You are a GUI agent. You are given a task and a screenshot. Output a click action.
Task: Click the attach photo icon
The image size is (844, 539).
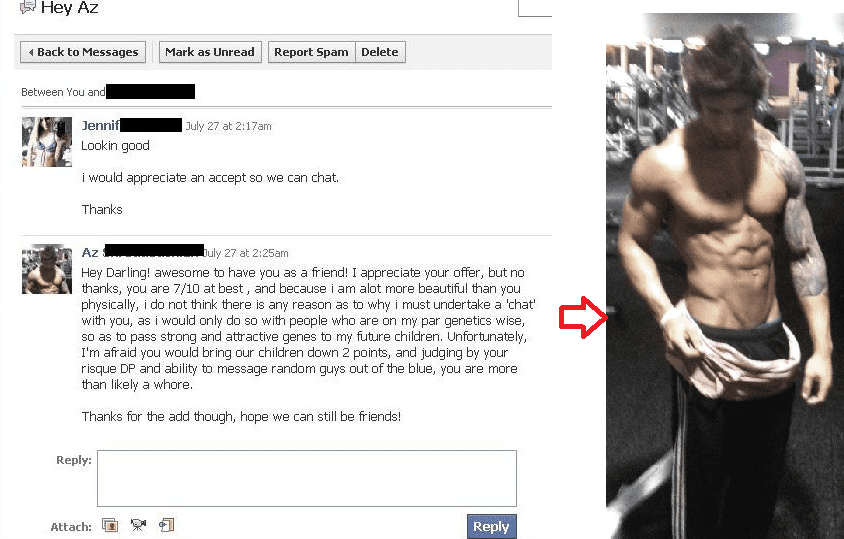tap(110, 525)
